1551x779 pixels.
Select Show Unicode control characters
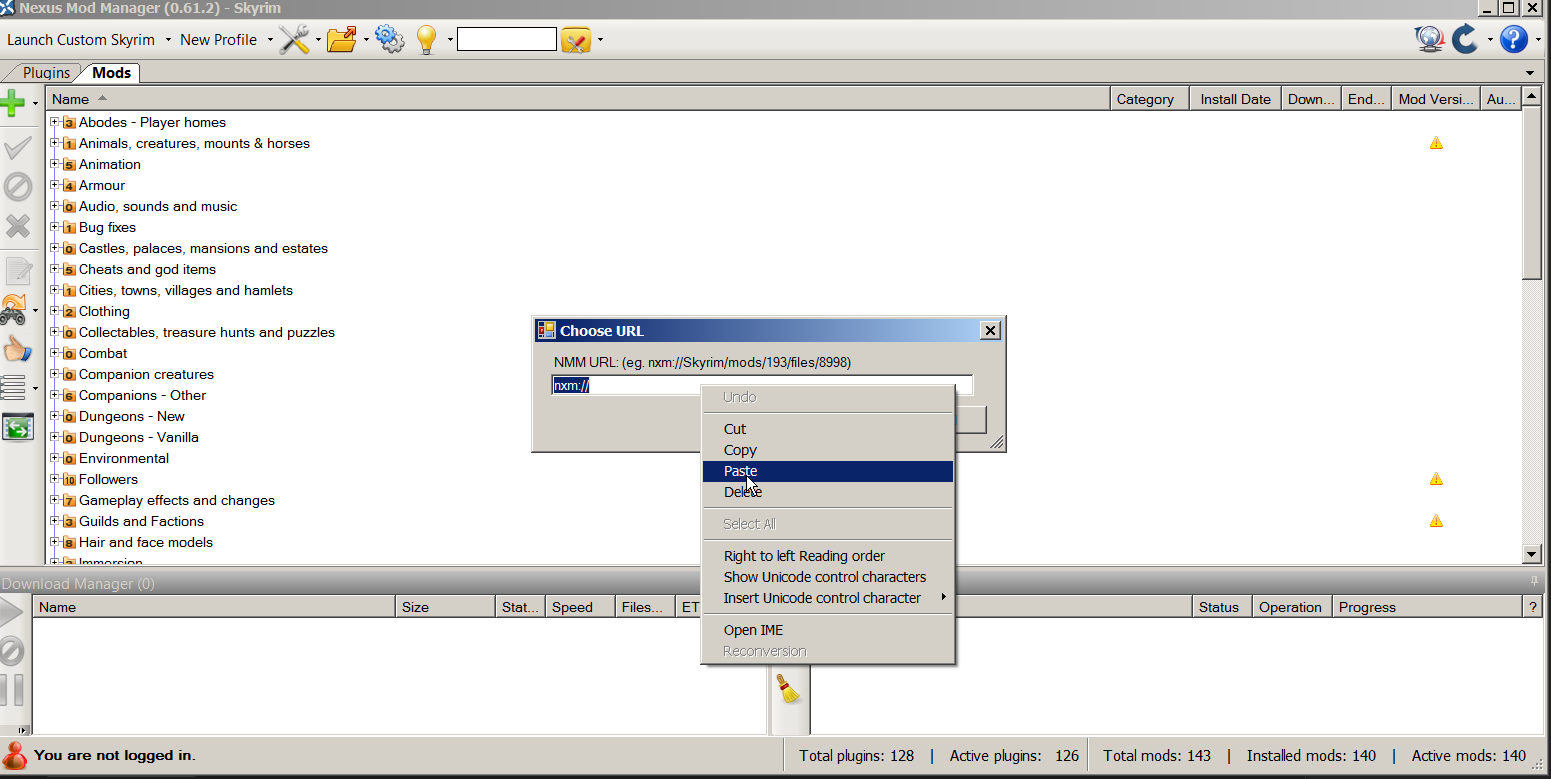828,577
